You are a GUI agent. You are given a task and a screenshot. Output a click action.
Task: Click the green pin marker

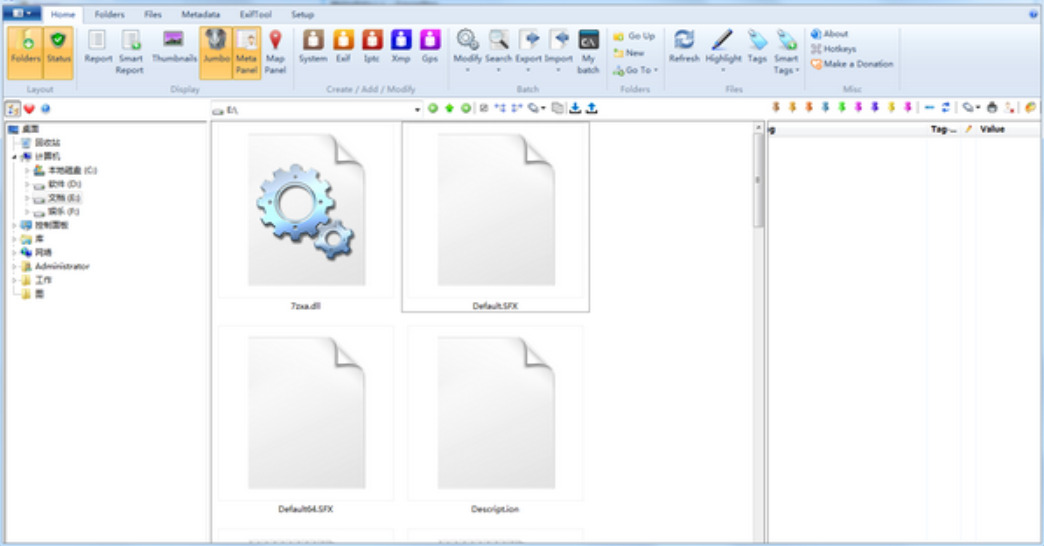pos(842,107)
